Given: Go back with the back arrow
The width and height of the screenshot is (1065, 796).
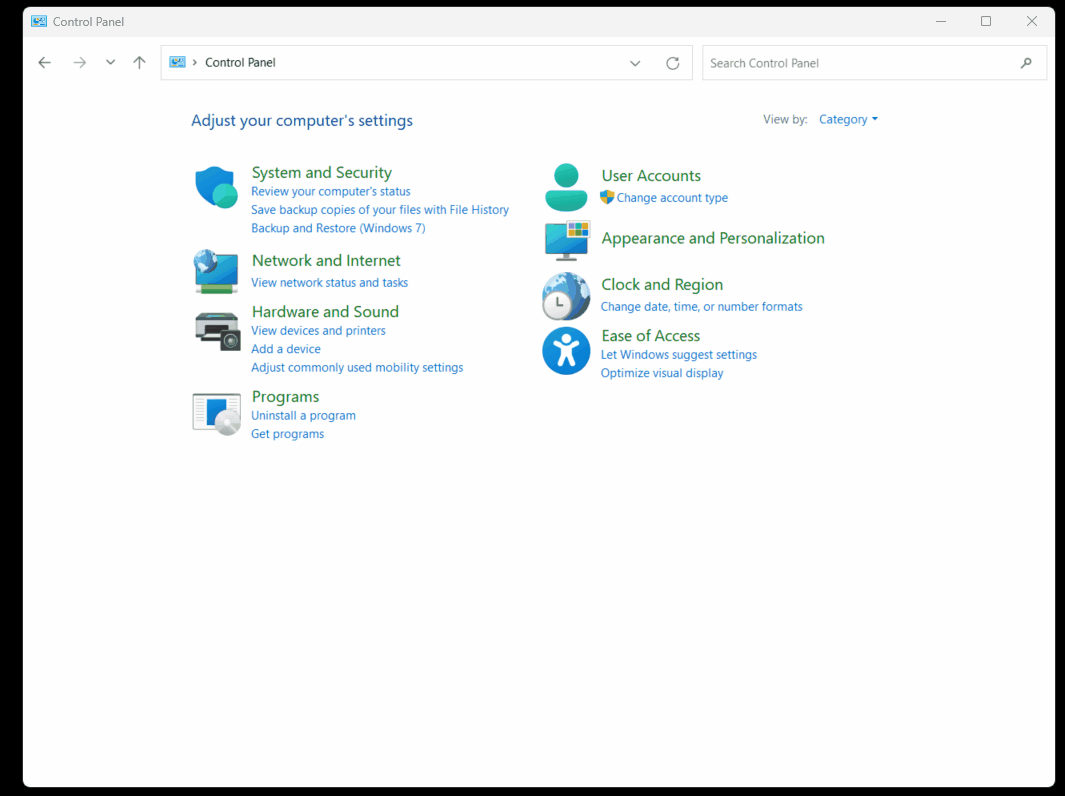Looking at the screenshot, I should (x=45, y=62).
